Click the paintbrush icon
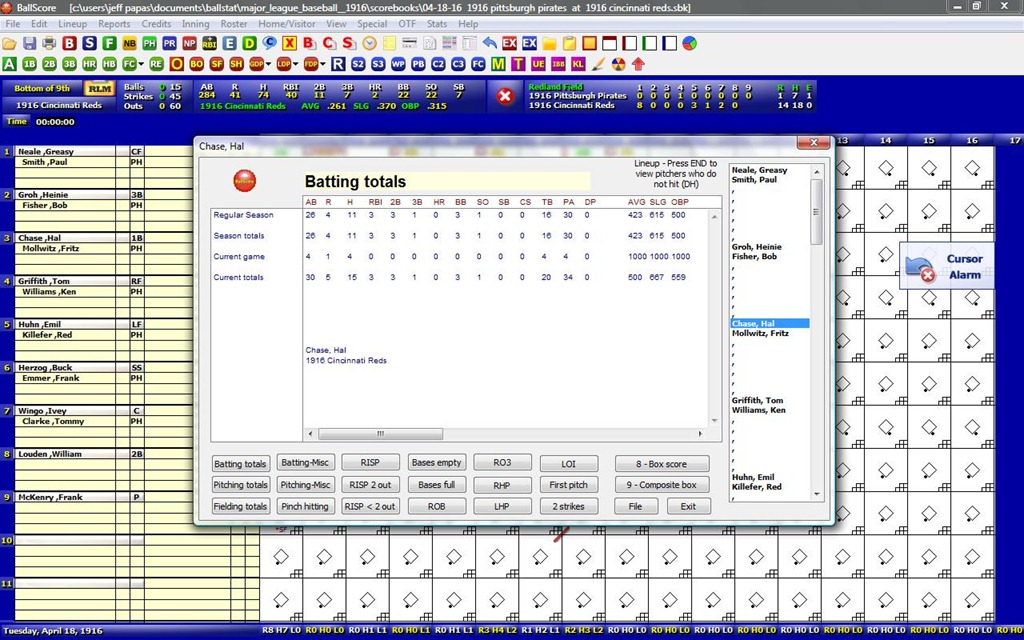This screenshot has width=1024, height=640. 598,64
